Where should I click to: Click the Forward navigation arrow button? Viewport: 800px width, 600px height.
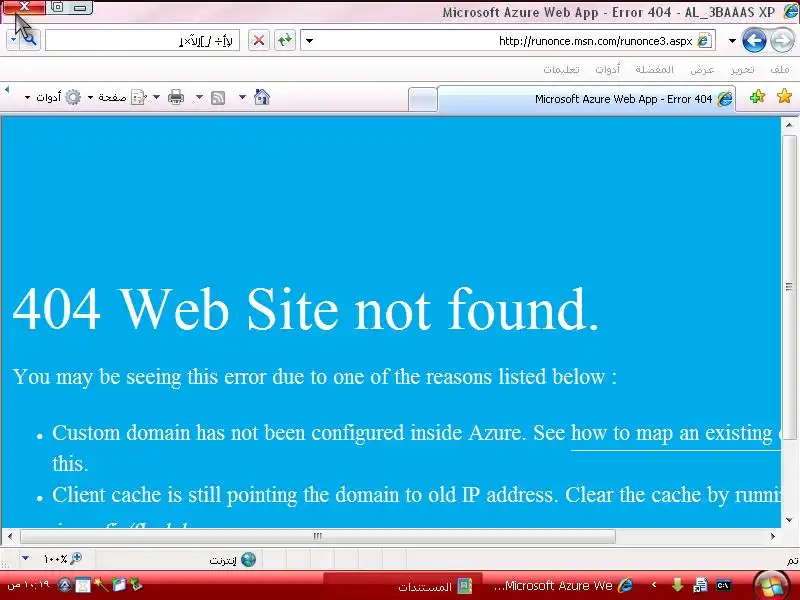point(783,41)
